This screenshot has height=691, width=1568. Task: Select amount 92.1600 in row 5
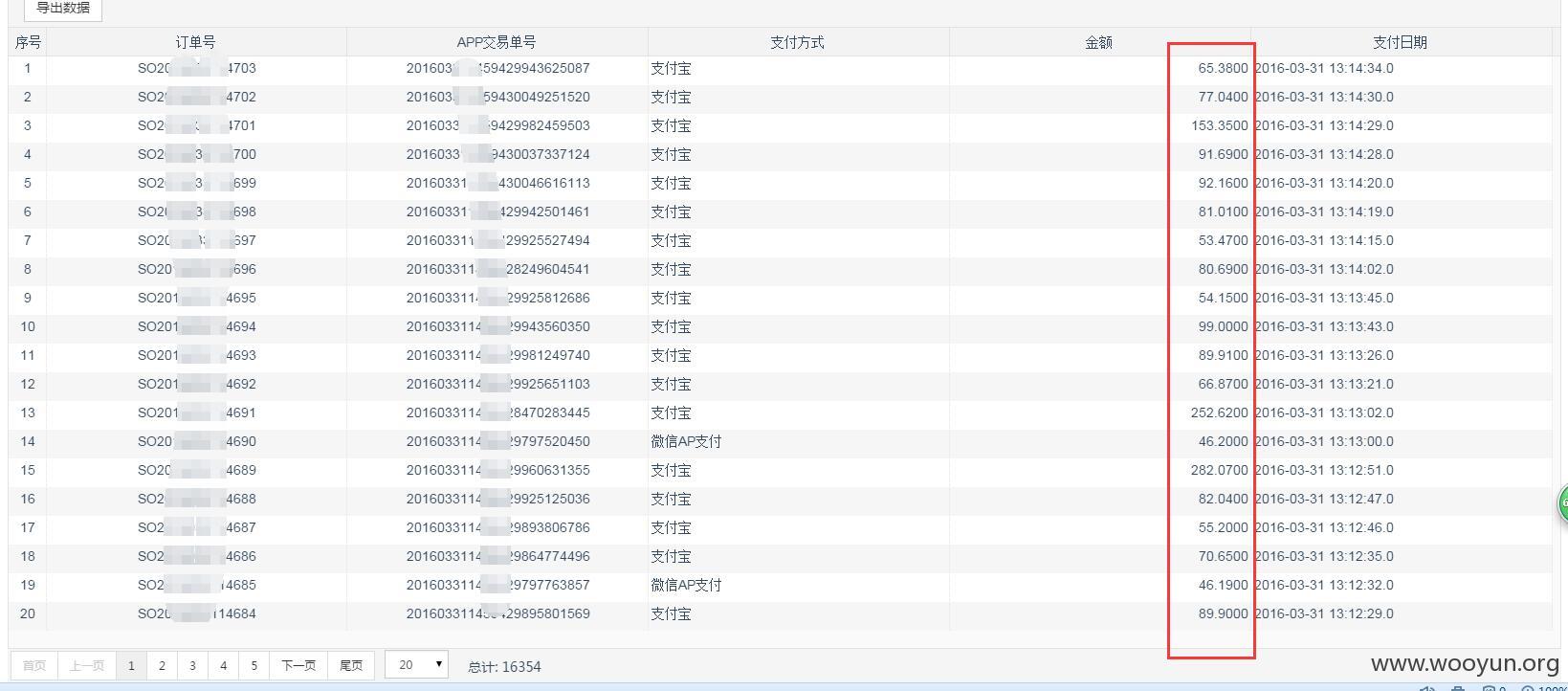pyautogui.click(x=1223, y=183)
